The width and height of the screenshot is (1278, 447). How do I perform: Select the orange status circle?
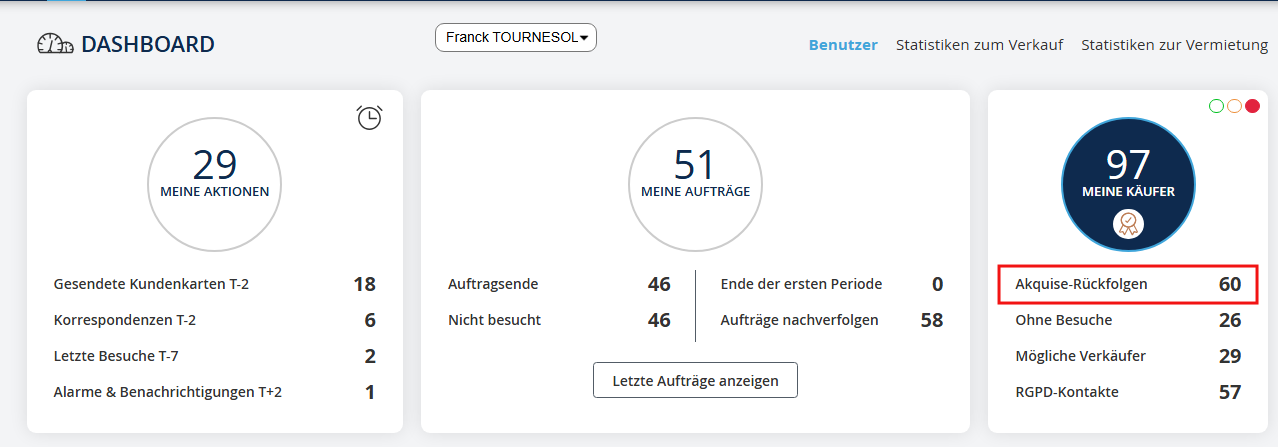click(x=1234, y=106)
